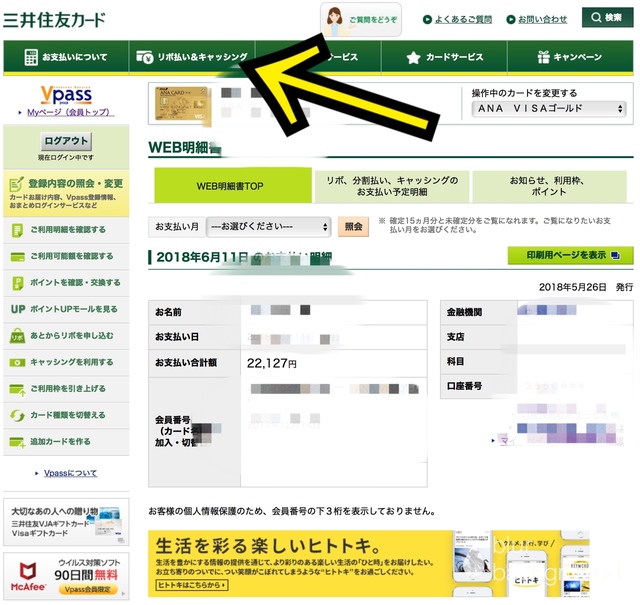
Task: Click the 三井住友カード logo
Action: 54,20
